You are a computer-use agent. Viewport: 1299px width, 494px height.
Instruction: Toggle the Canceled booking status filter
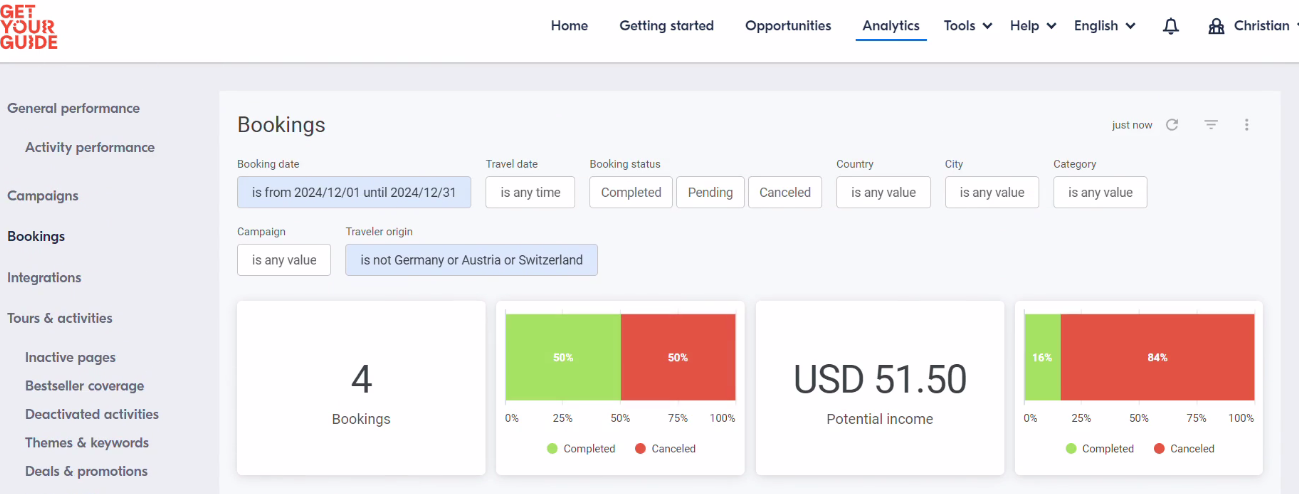(x=785, y=192)
